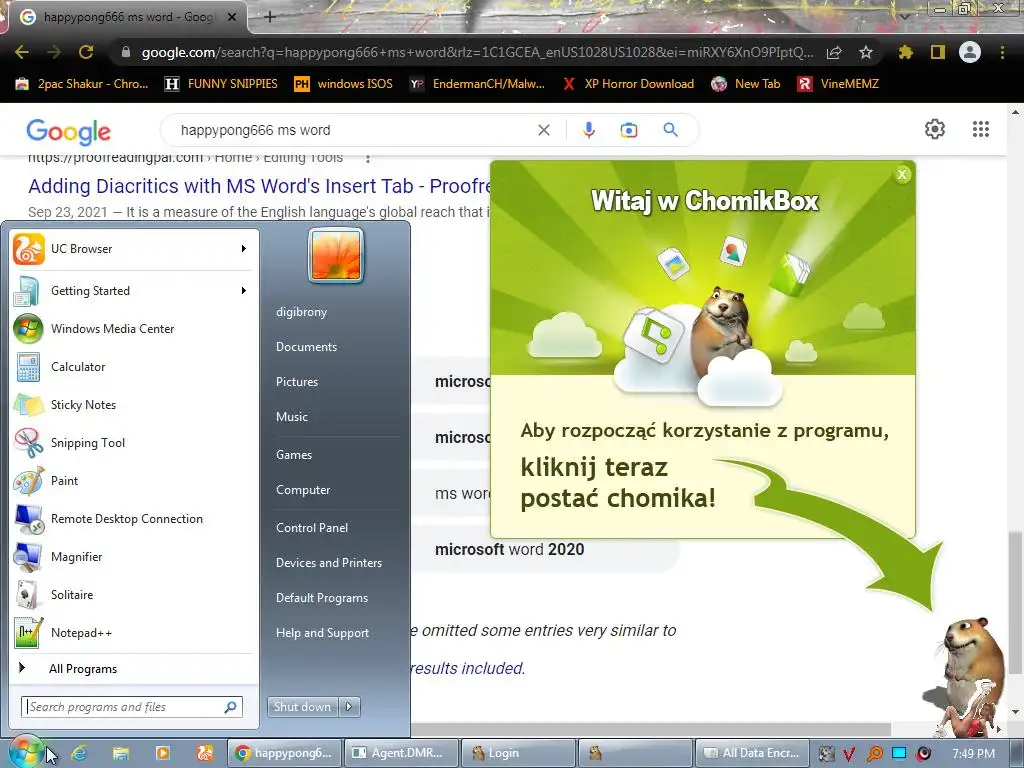Image resolution: width=1024 pixels, height=768 pixels.
Task: Open Internet Explorer from taskbar
Action: [79, 753]
